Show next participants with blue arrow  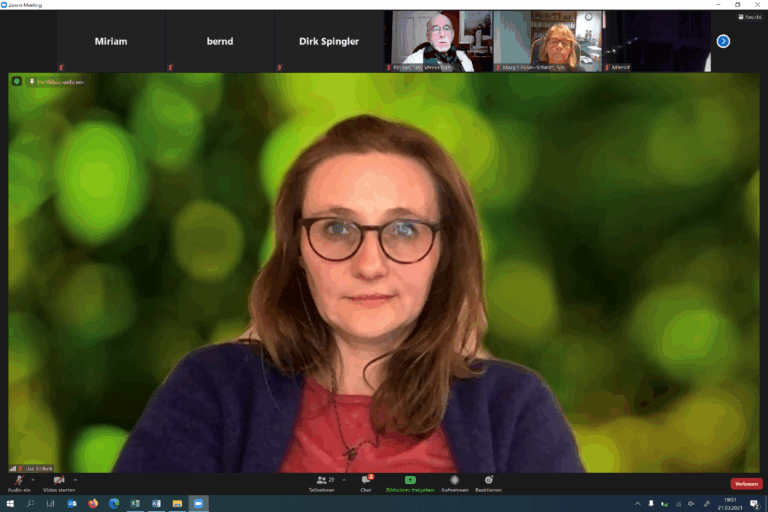[723, 41]
